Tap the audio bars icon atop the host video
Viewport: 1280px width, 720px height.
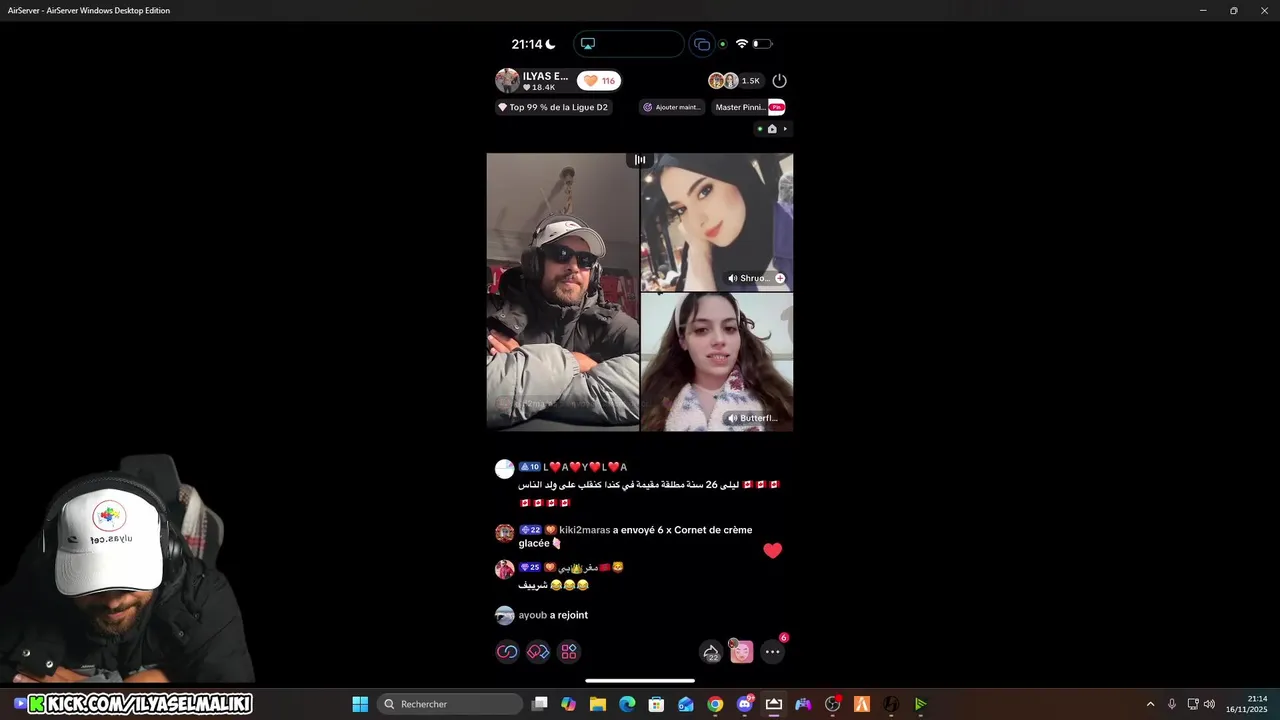640,160
